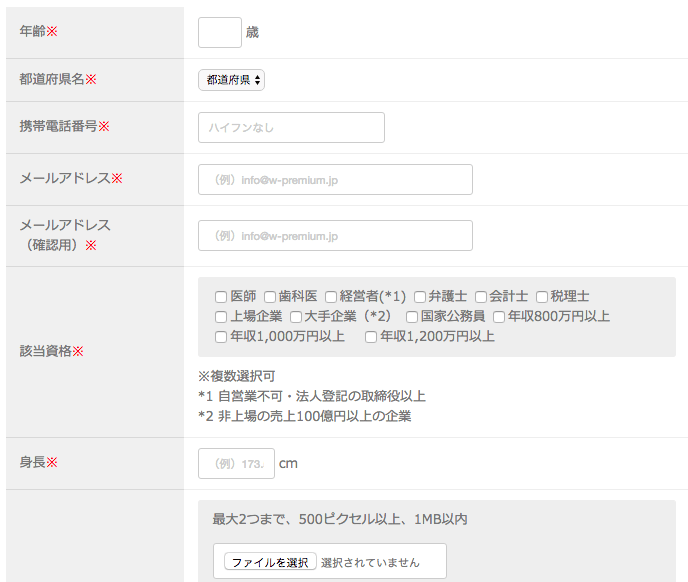Open the 都道府県 prefecture dropdown
This screenshot has width=688, height=582.
tap(231, 80)
